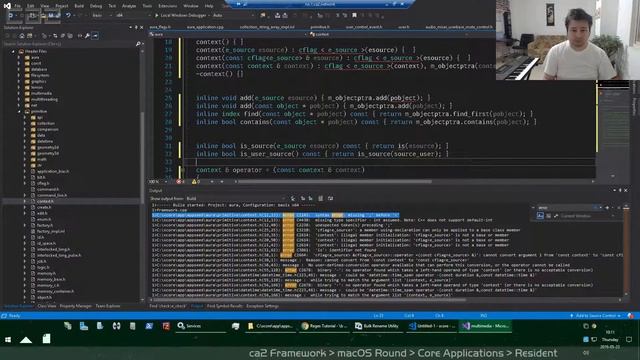The height and width of the screenshot is (360, 640).
Task: Open the Analyze menu
Action: click(129, 6)
